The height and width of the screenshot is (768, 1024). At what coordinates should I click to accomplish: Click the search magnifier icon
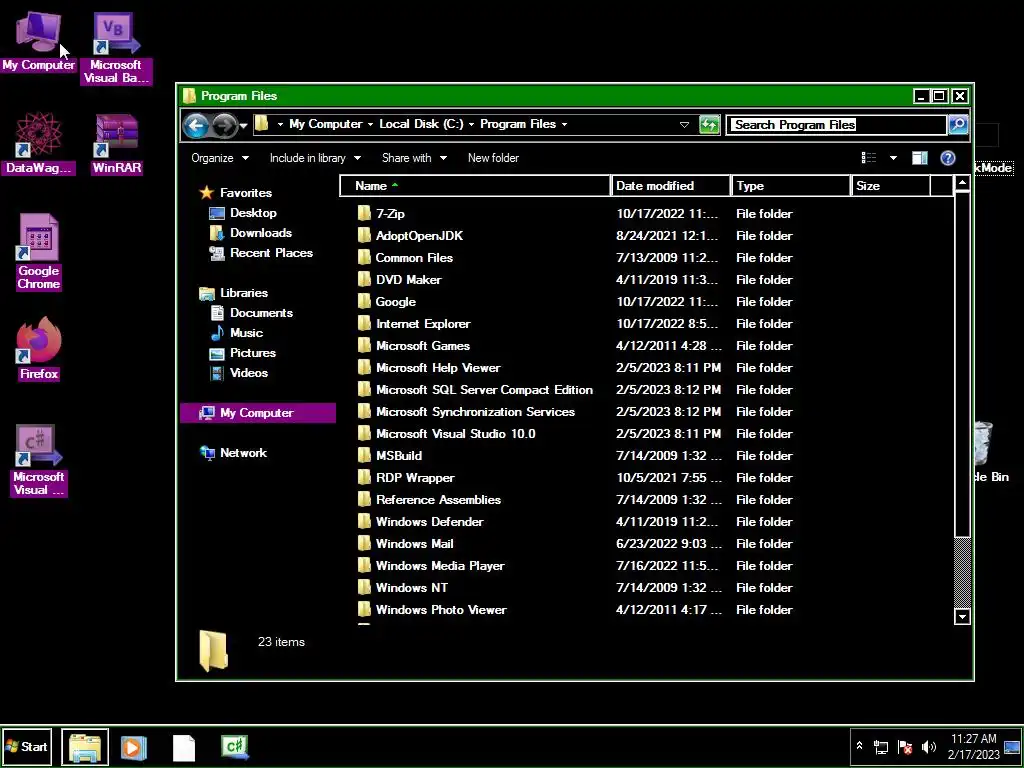click(958, 124)
